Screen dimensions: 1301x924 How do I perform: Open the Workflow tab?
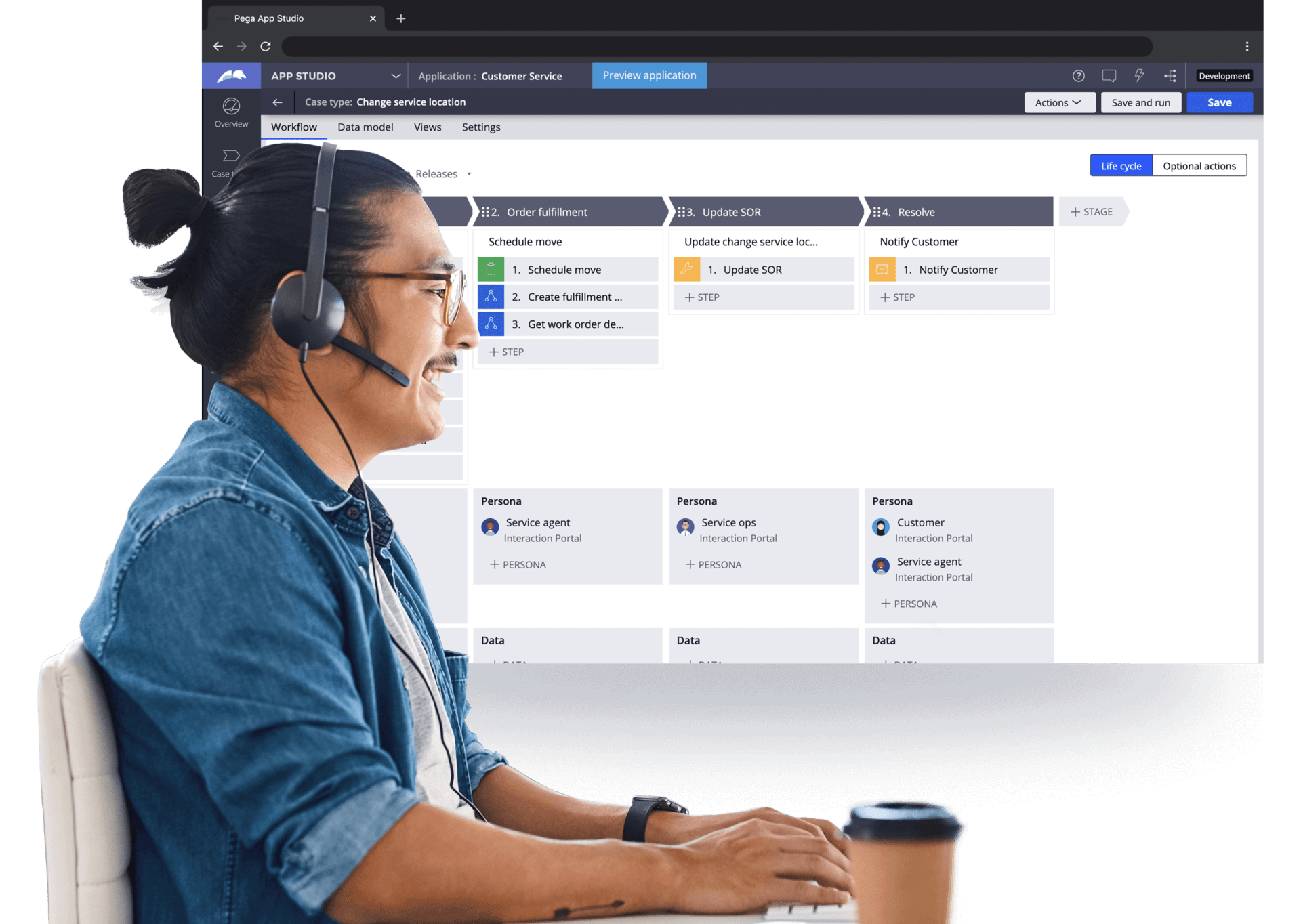[x=293, y=127]
